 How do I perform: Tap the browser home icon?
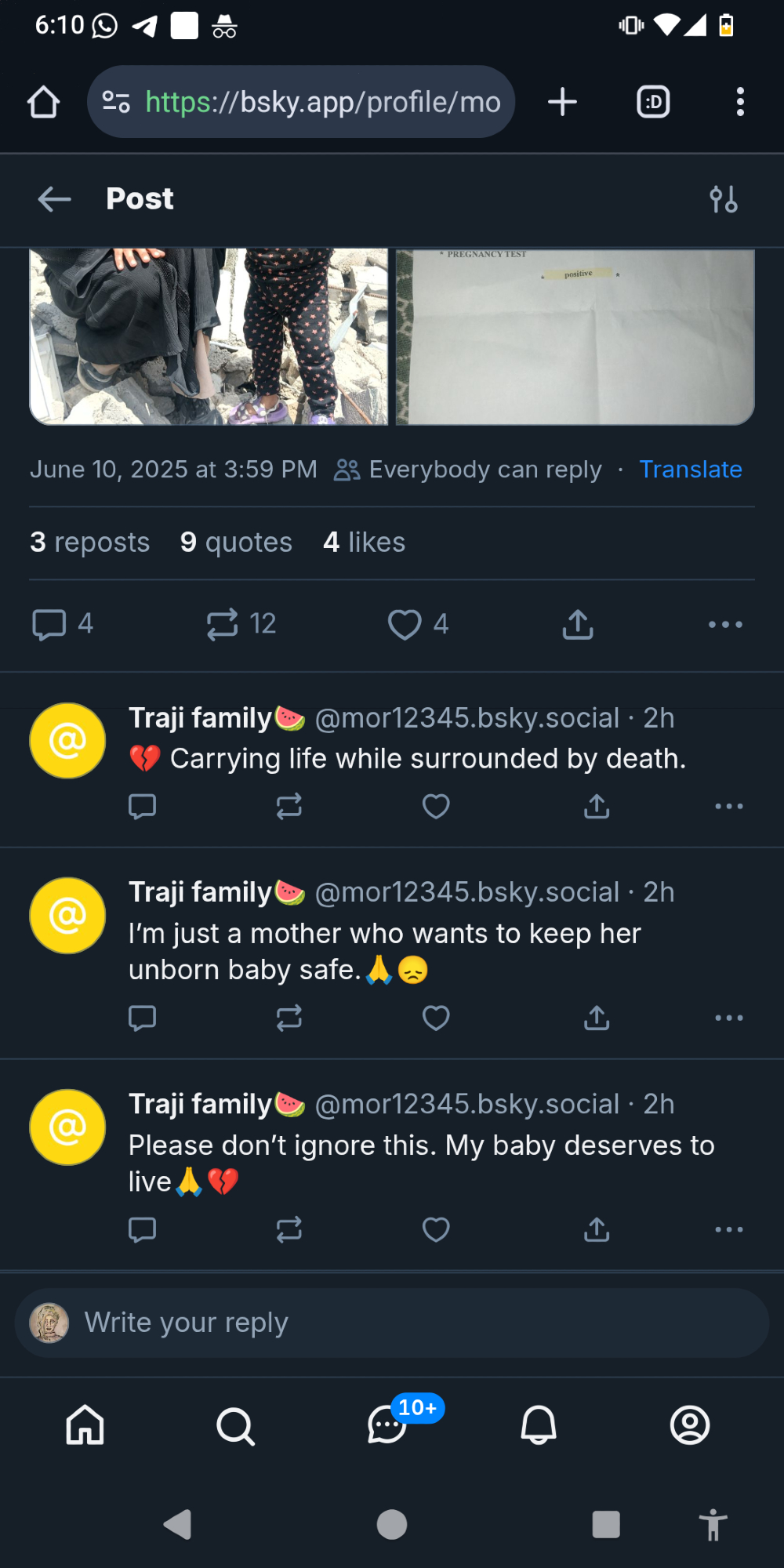[x=44, y=102]
